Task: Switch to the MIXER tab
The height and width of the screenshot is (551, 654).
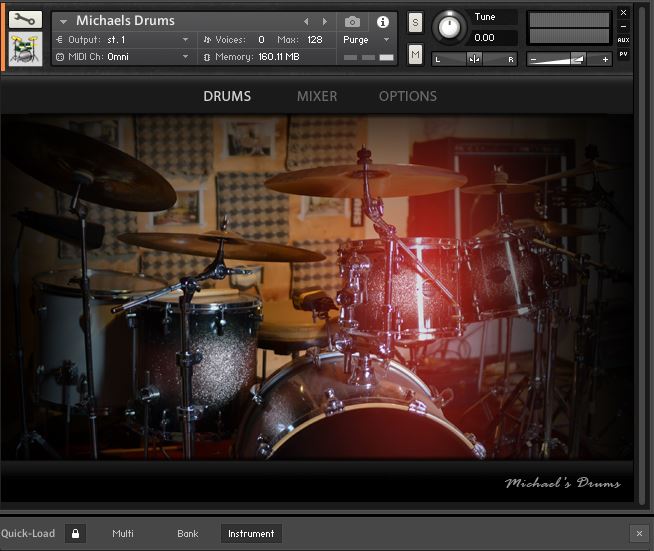Action: tap(317, 96)
